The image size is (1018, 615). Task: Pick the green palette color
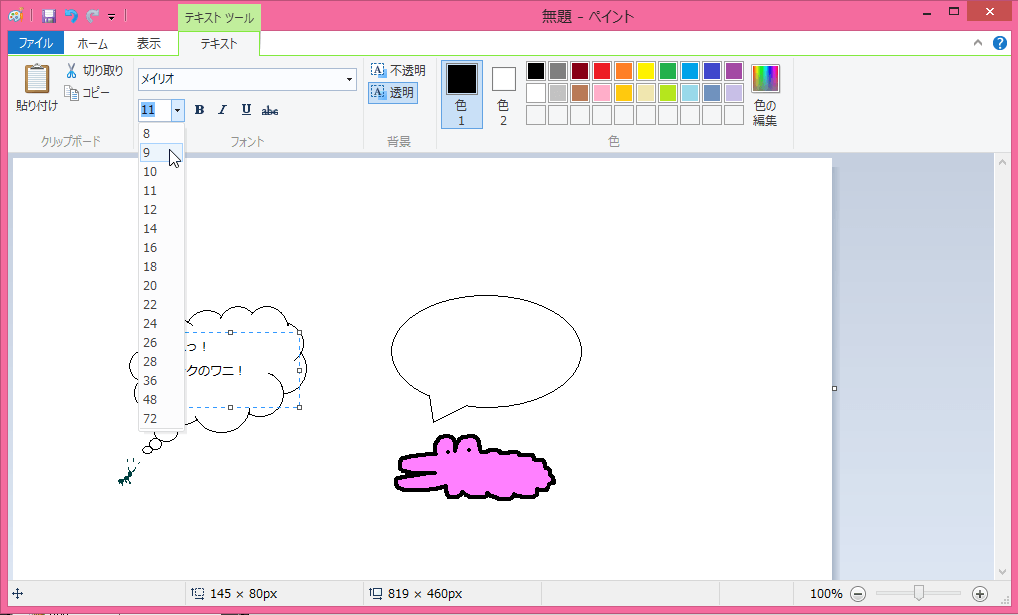pos(668,70)
